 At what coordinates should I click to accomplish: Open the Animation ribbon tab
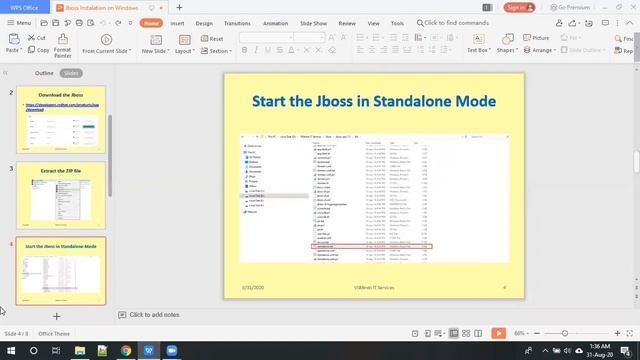(276, 23)
